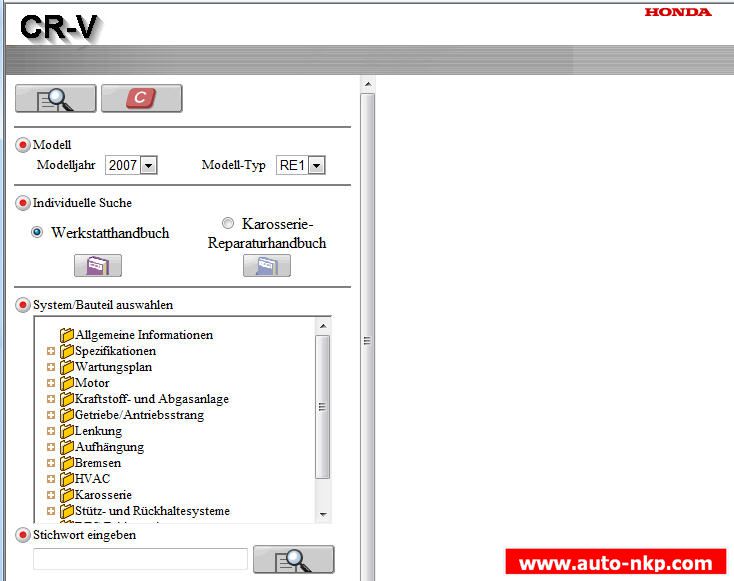Select the Spezifikationen tree entry

point(116,351)
